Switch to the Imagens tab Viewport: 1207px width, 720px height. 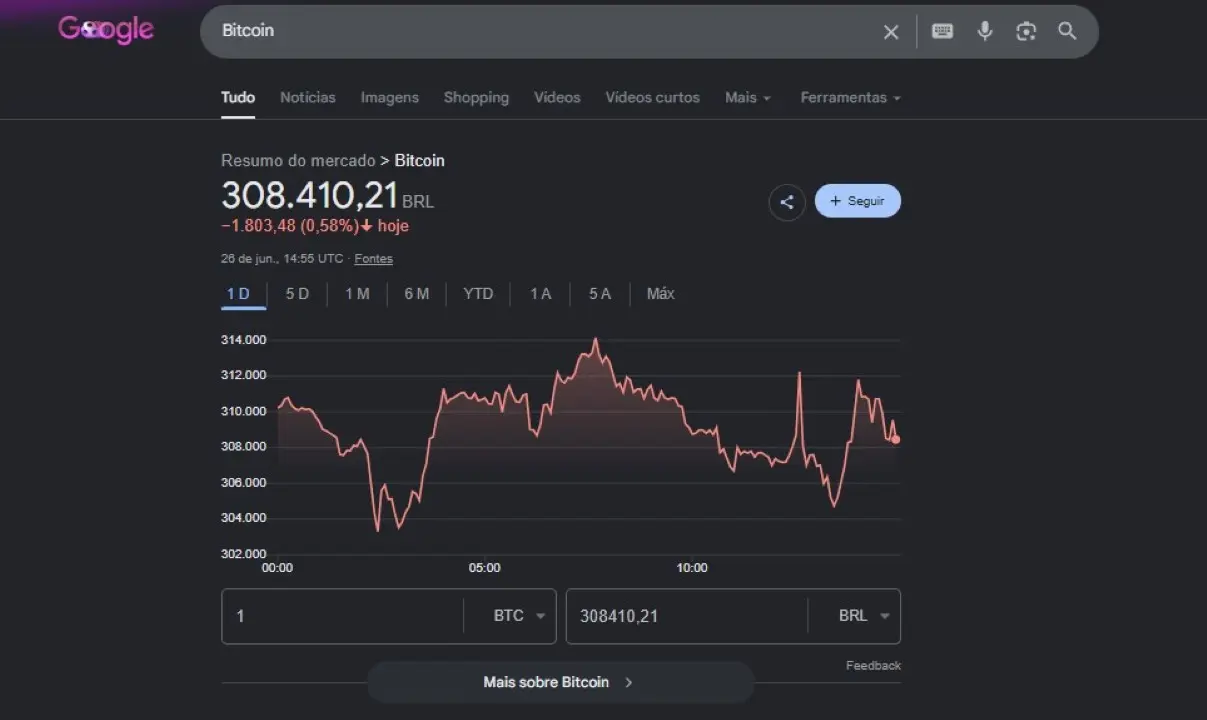pyautogui.click(x=390, y=97)
